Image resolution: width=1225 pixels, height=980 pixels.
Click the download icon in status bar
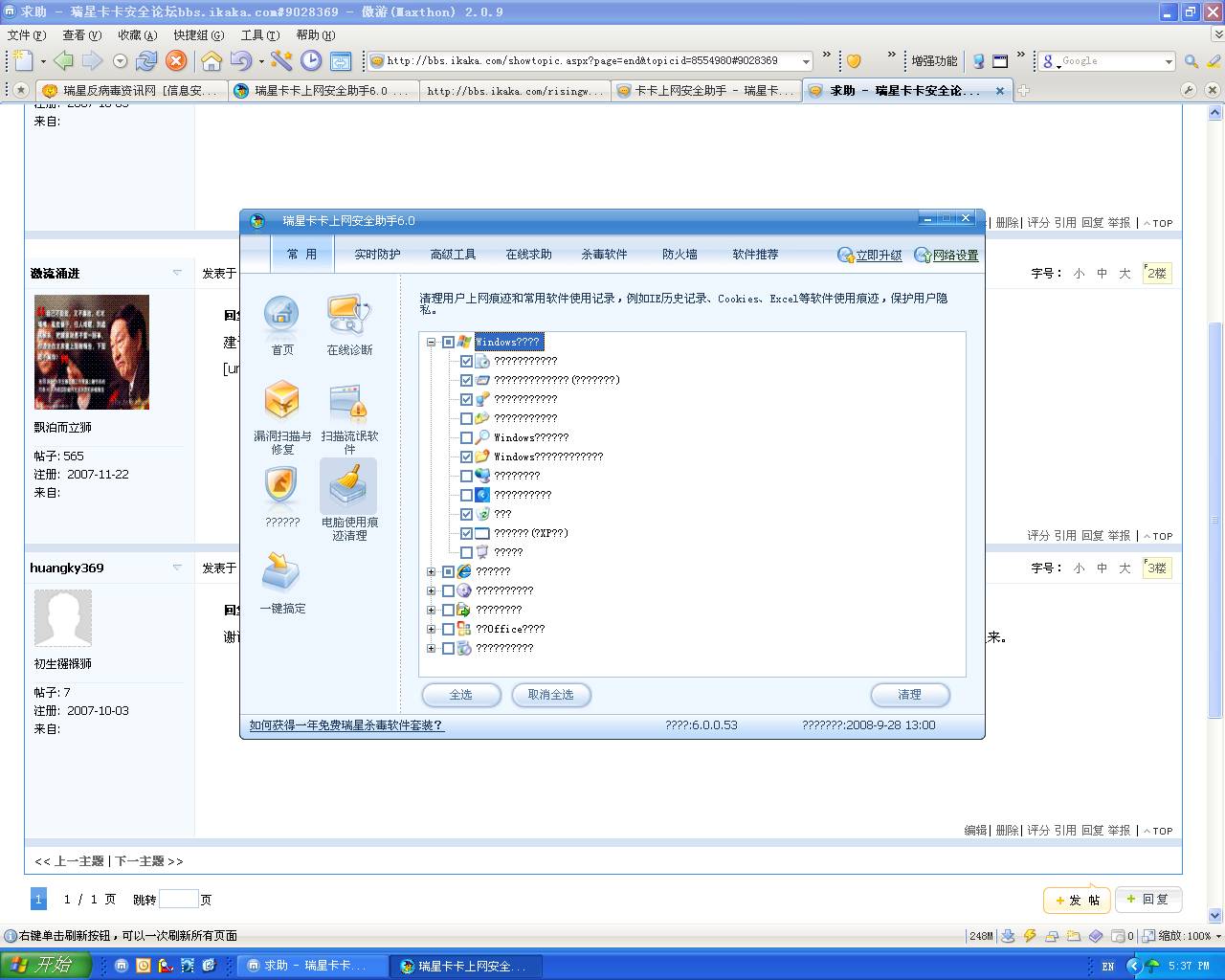pyautogui.click(x=1008, y=936)
